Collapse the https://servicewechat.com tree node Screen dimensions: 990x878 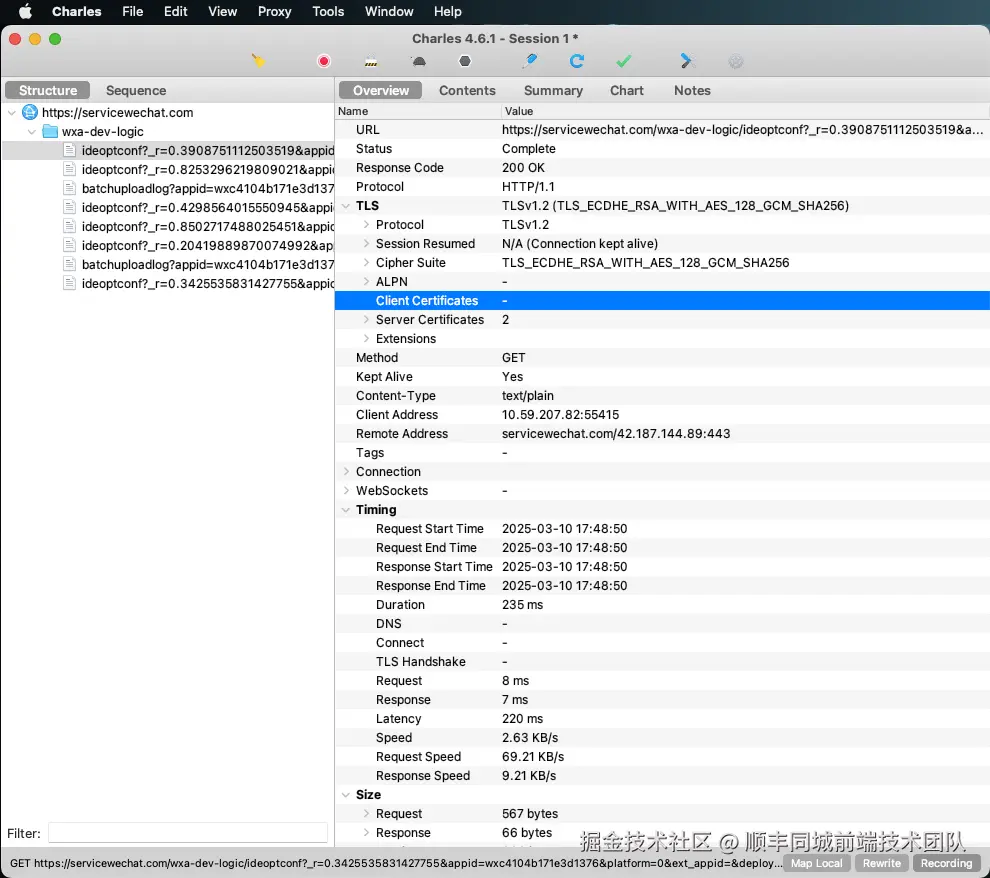(x=12, y=113)
